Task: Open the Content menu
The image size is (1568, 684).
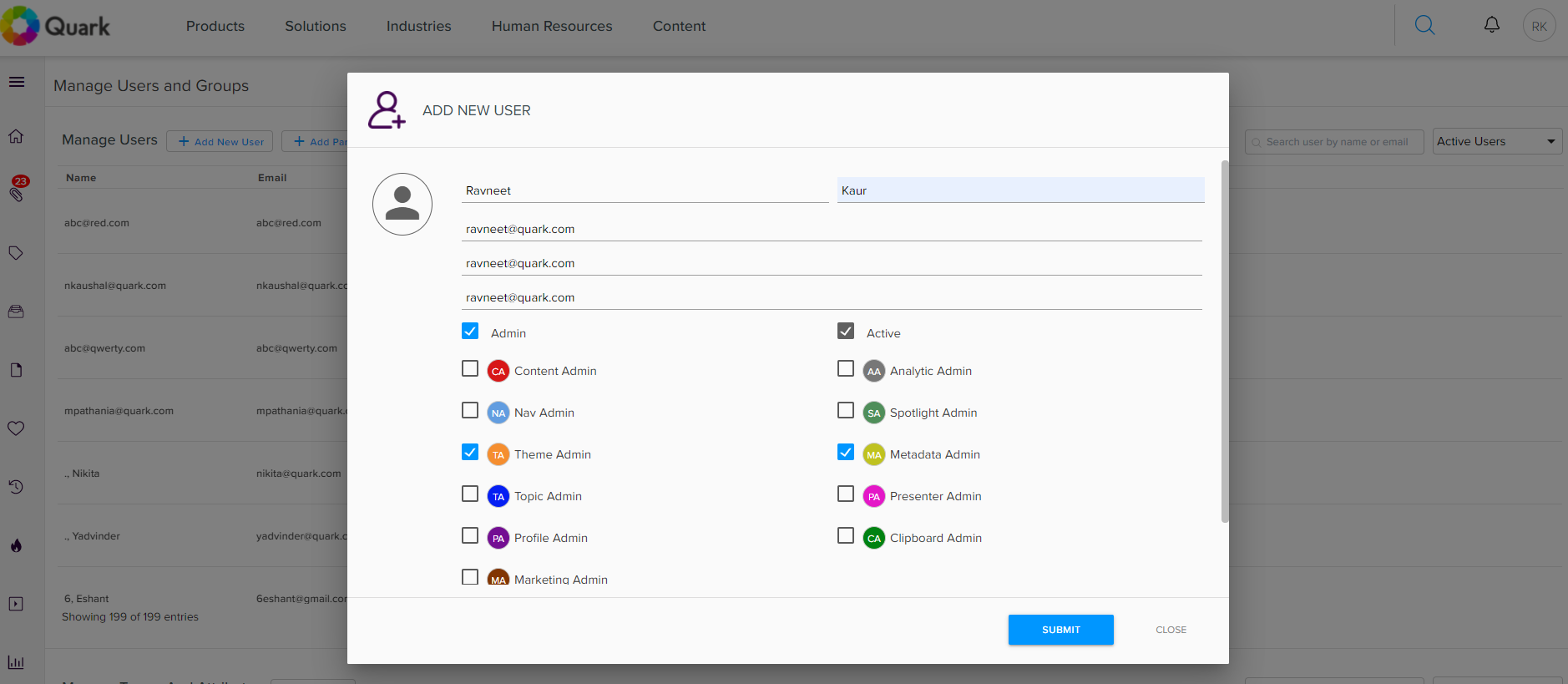Action: (680, 26)
